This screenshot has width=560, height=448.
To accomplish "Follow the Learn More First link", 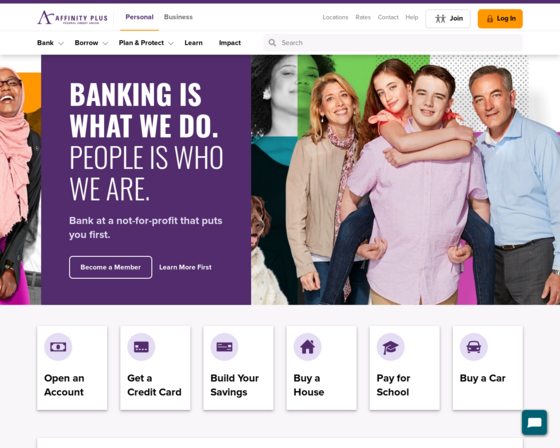I will click(185, 267).
